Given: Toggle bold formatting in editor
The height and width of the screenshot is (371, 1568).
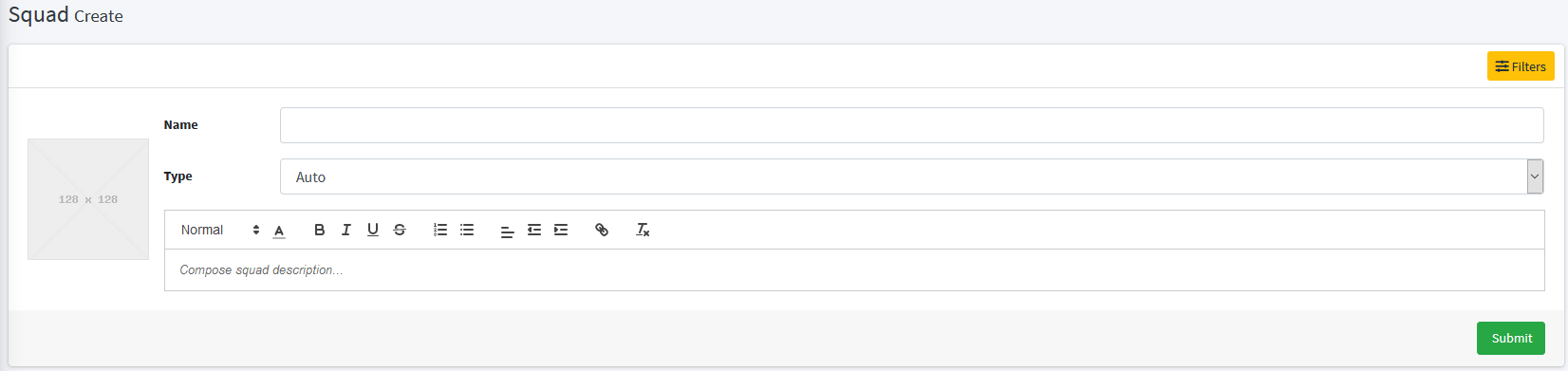Looking at the screenshot, I should click(320, 230).
